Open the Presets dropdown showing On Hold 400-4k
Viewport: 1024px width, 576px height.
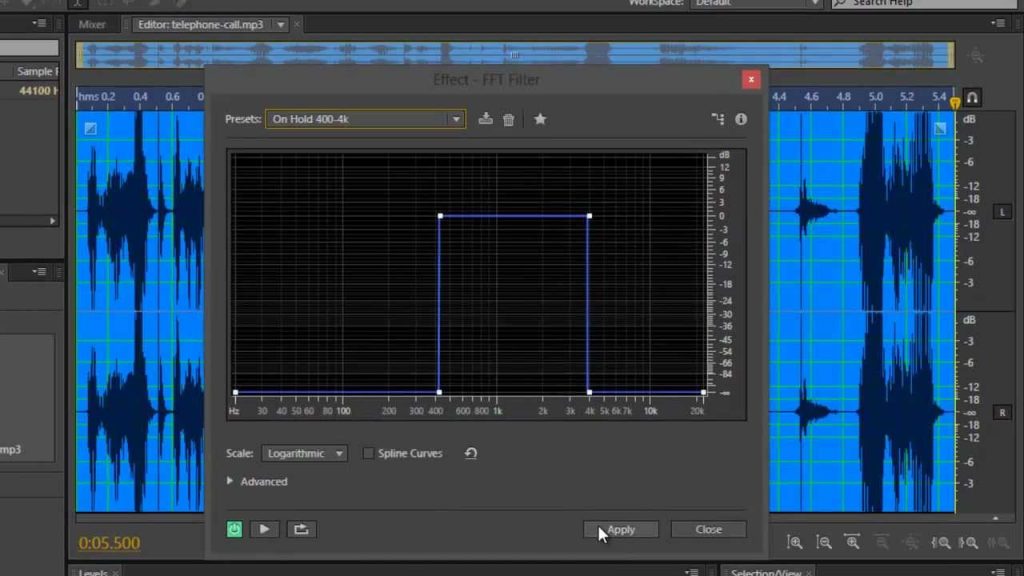365,119
